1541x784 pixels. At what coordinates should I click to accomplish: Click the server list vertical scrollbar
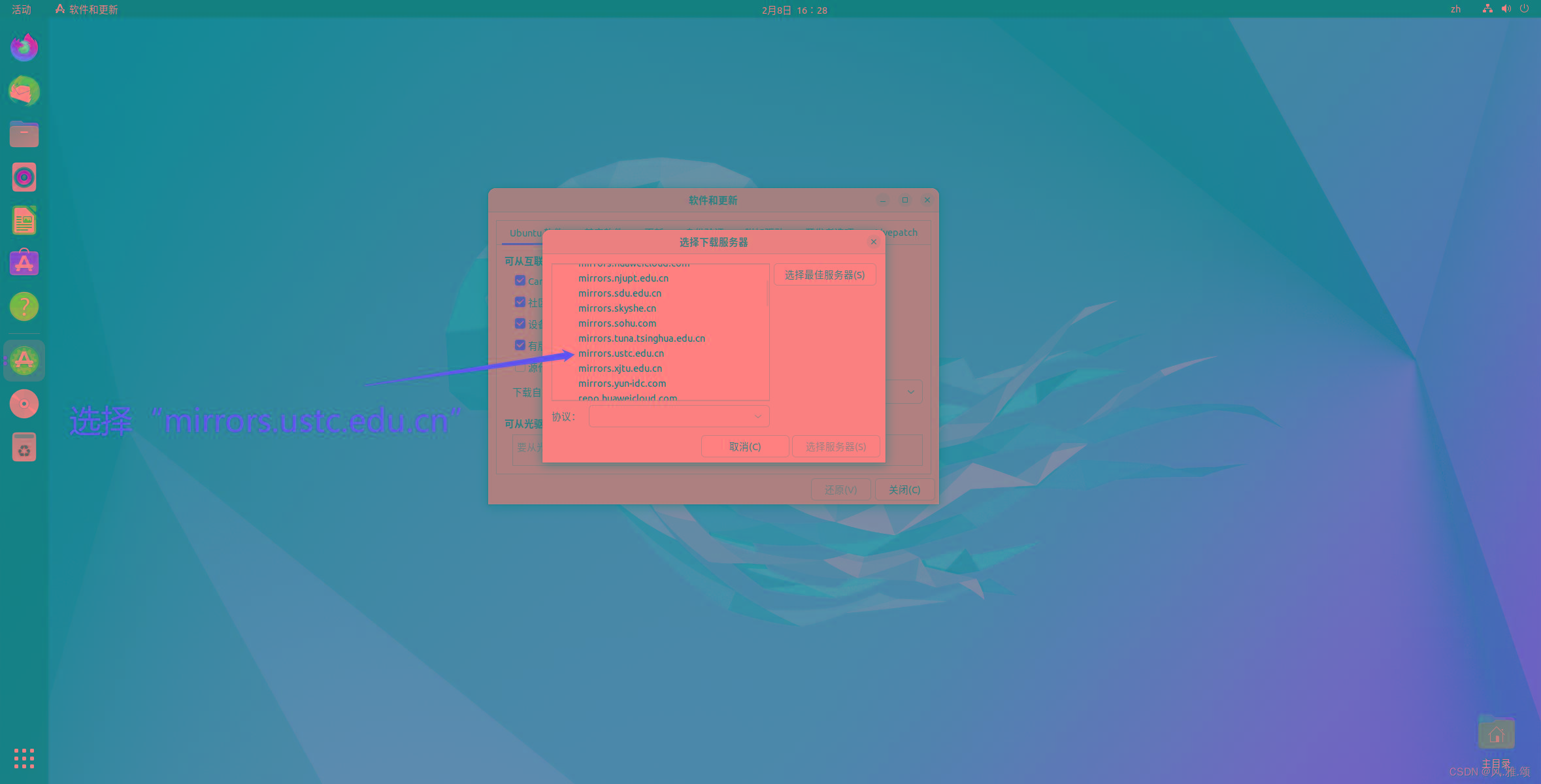[767, 294]
